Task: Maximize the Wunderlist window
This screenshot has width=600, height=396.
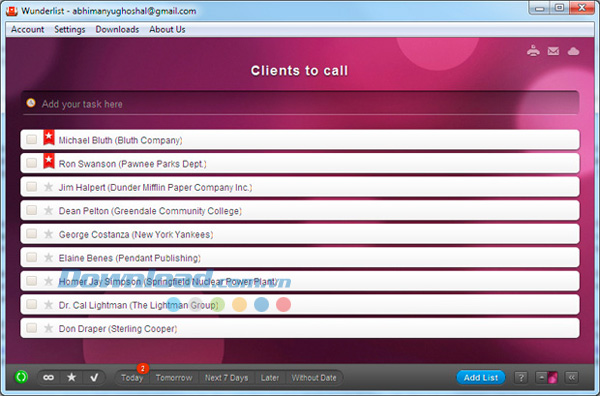Action: coord(559,8)
